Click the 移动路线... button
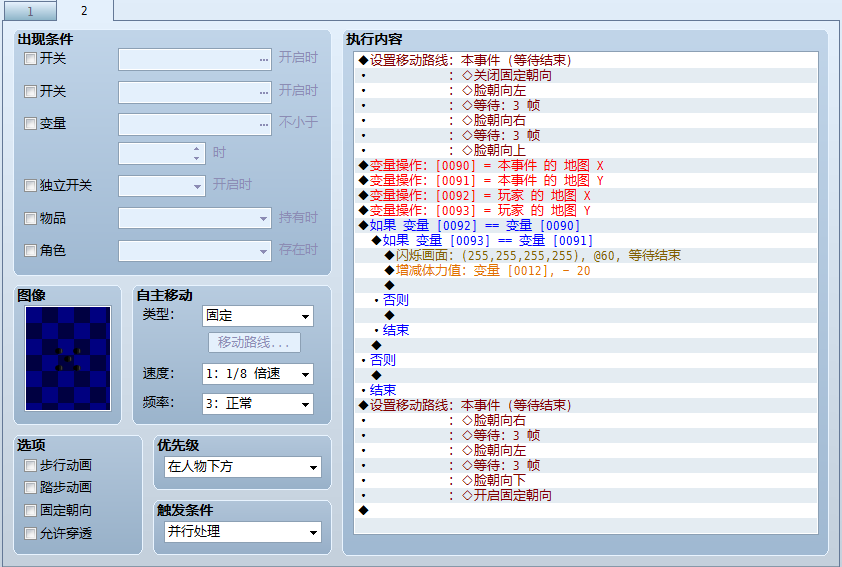842x567 pixels. (x=254, y=343)
